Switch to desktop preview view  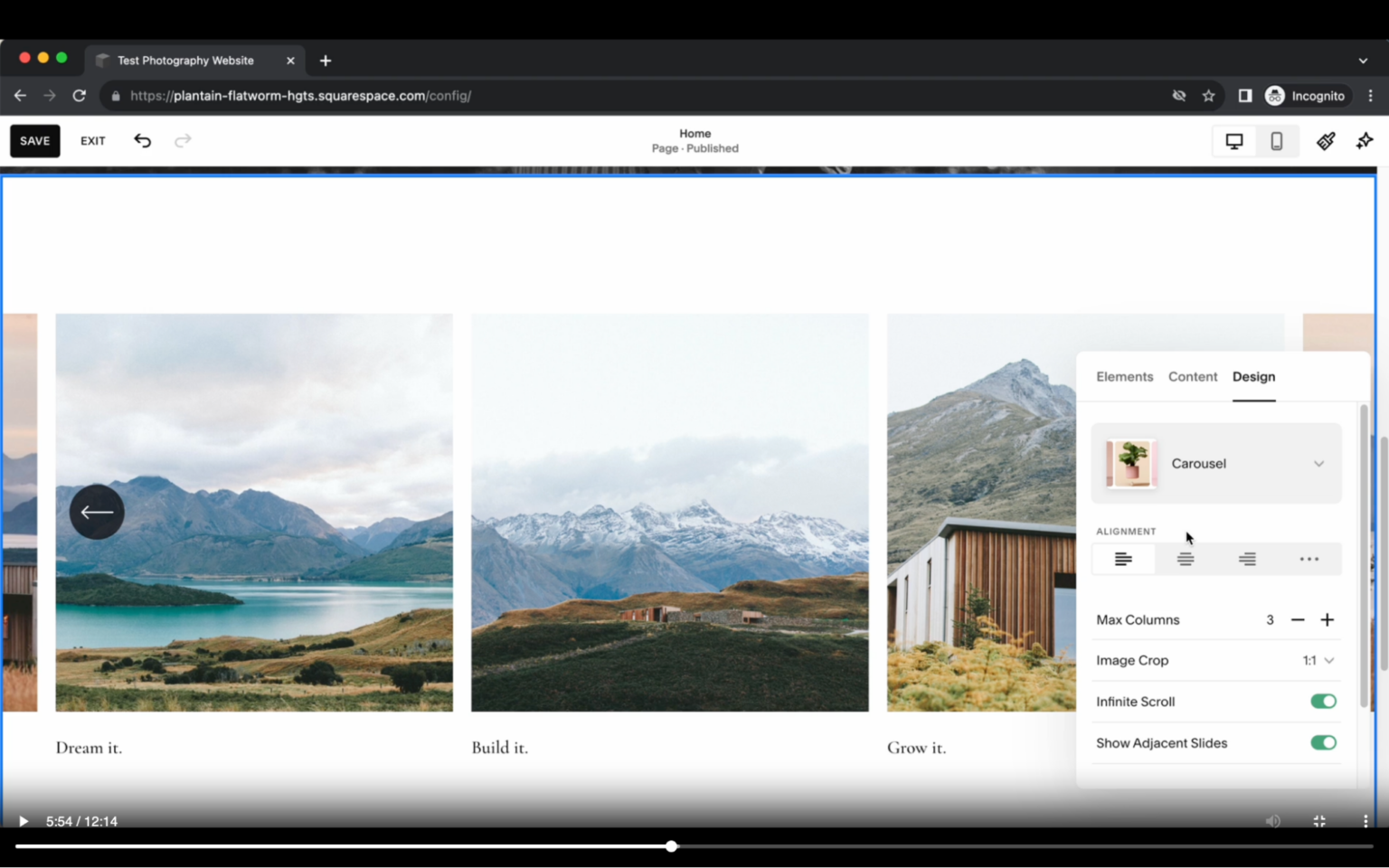[1233, 141]
